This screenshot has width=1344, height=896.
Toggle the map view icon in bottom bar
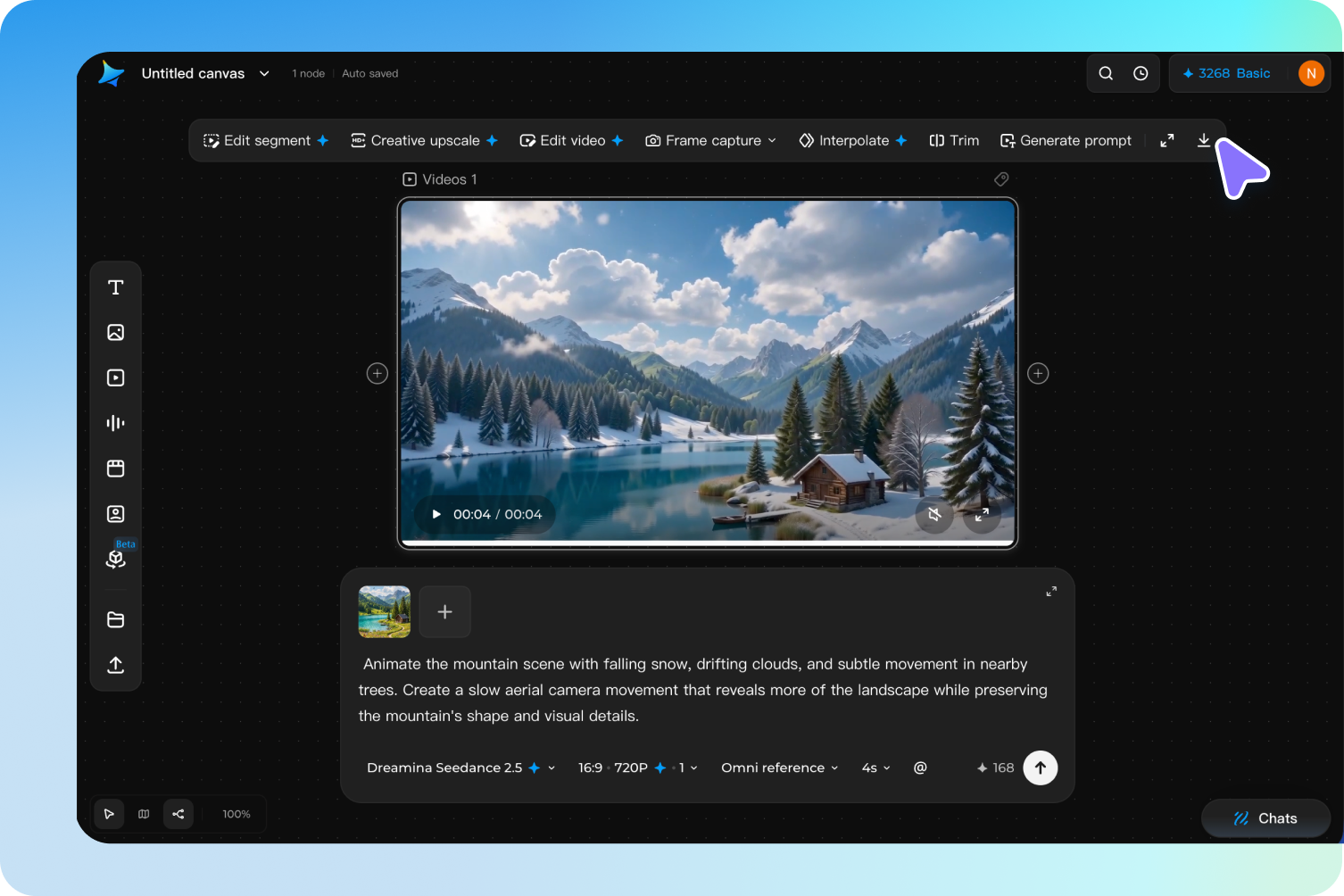click(144, 814)
